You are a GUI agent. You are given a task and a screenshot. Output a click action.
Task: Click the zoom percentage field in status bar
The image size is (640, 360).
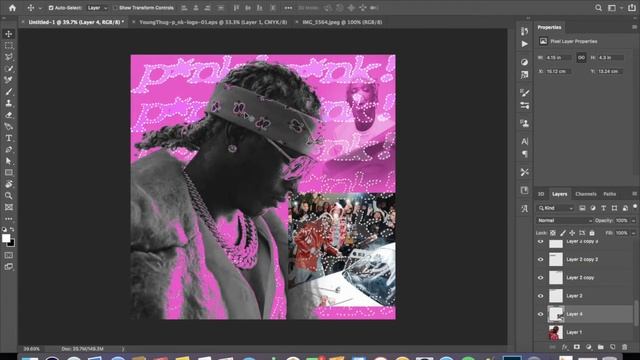click(31, 349)
